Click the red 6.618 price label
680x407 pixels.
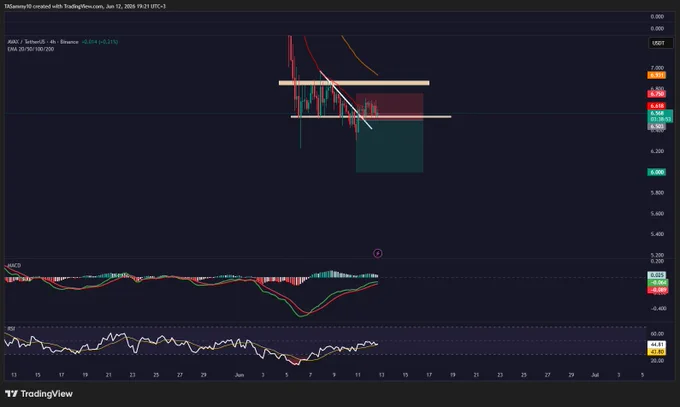click(657, 106)
